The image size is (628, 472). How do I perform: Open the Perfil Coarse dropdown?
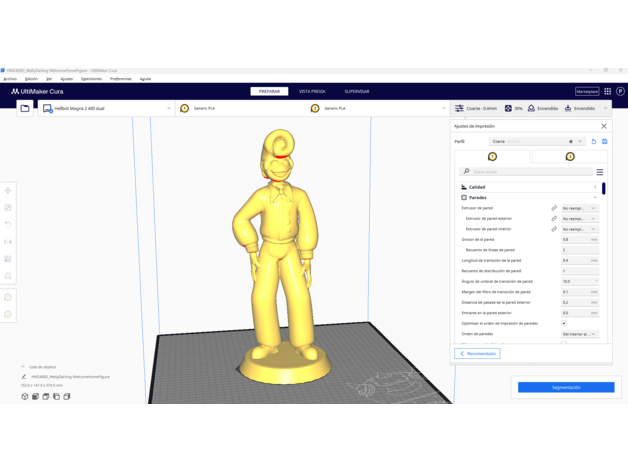(537, 142)
